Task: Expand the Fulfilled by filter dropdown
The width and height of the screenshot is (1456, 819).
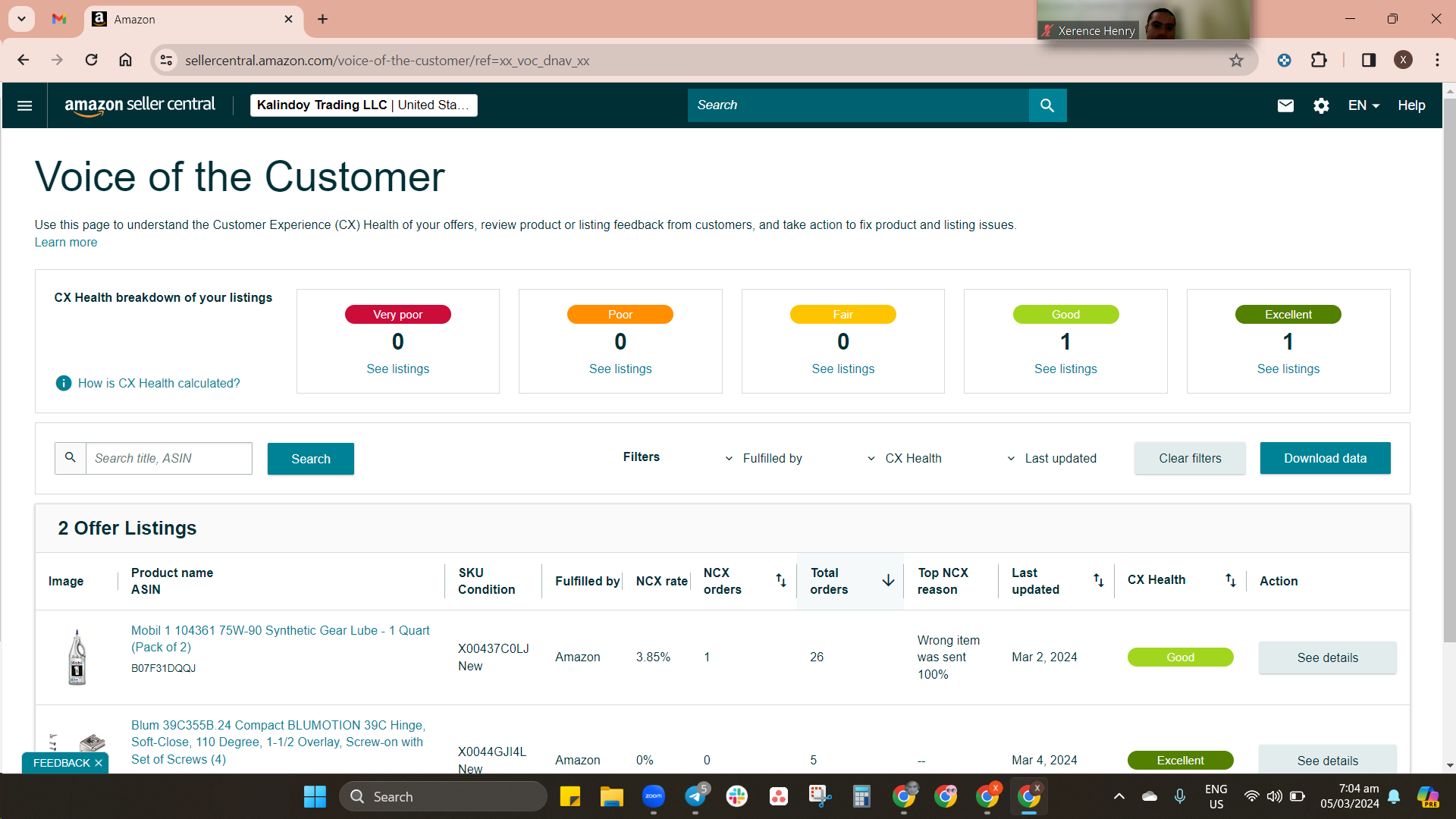Action: click(x=763, y=458)
